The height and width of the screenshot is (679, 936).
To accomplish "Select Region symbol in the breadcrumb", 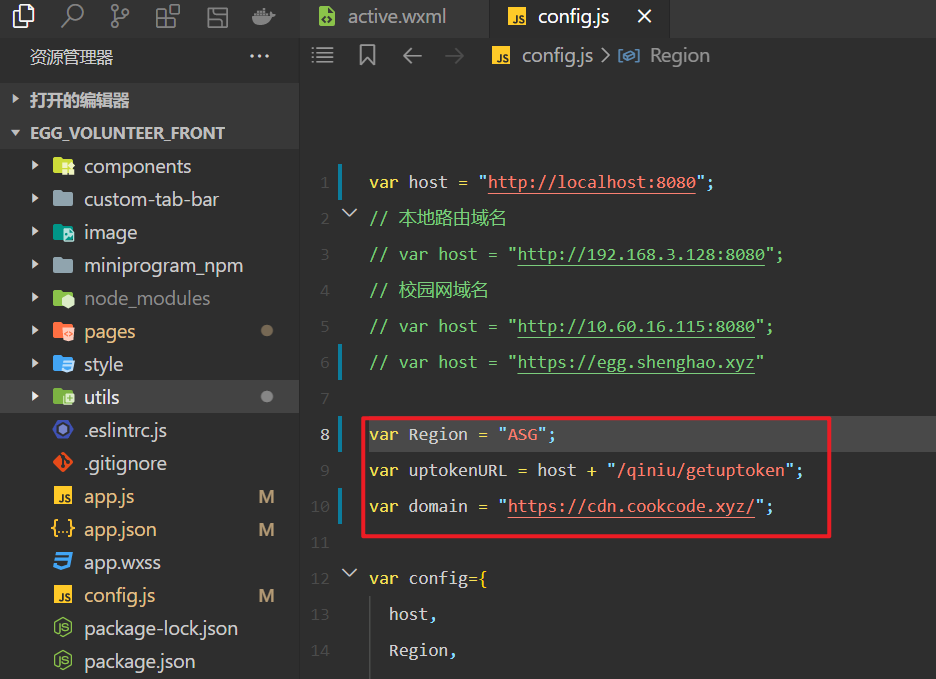I will pos(679,56).
